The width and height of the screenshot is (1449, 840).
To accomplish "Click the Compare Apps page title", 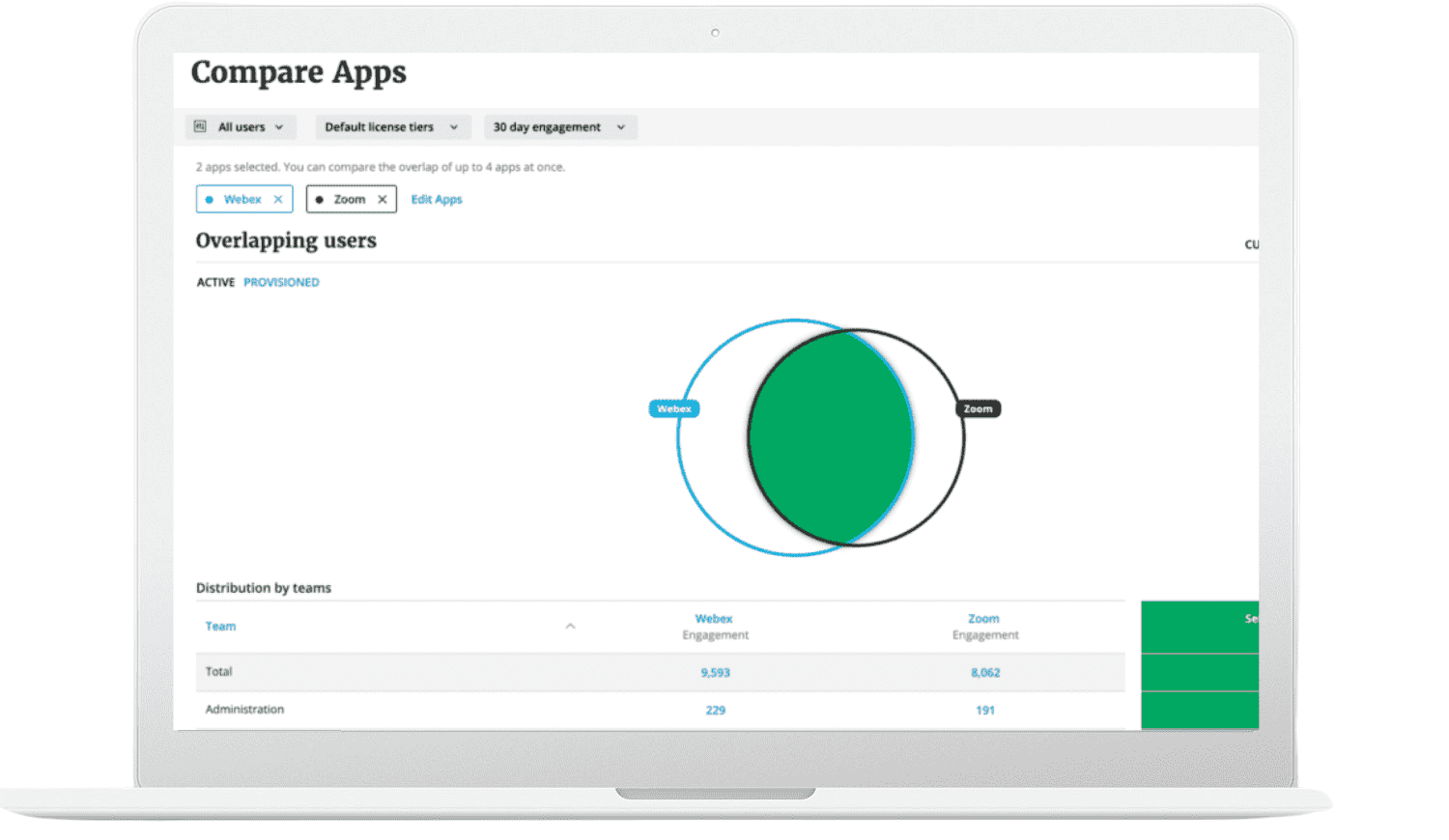I will (298, 73).
